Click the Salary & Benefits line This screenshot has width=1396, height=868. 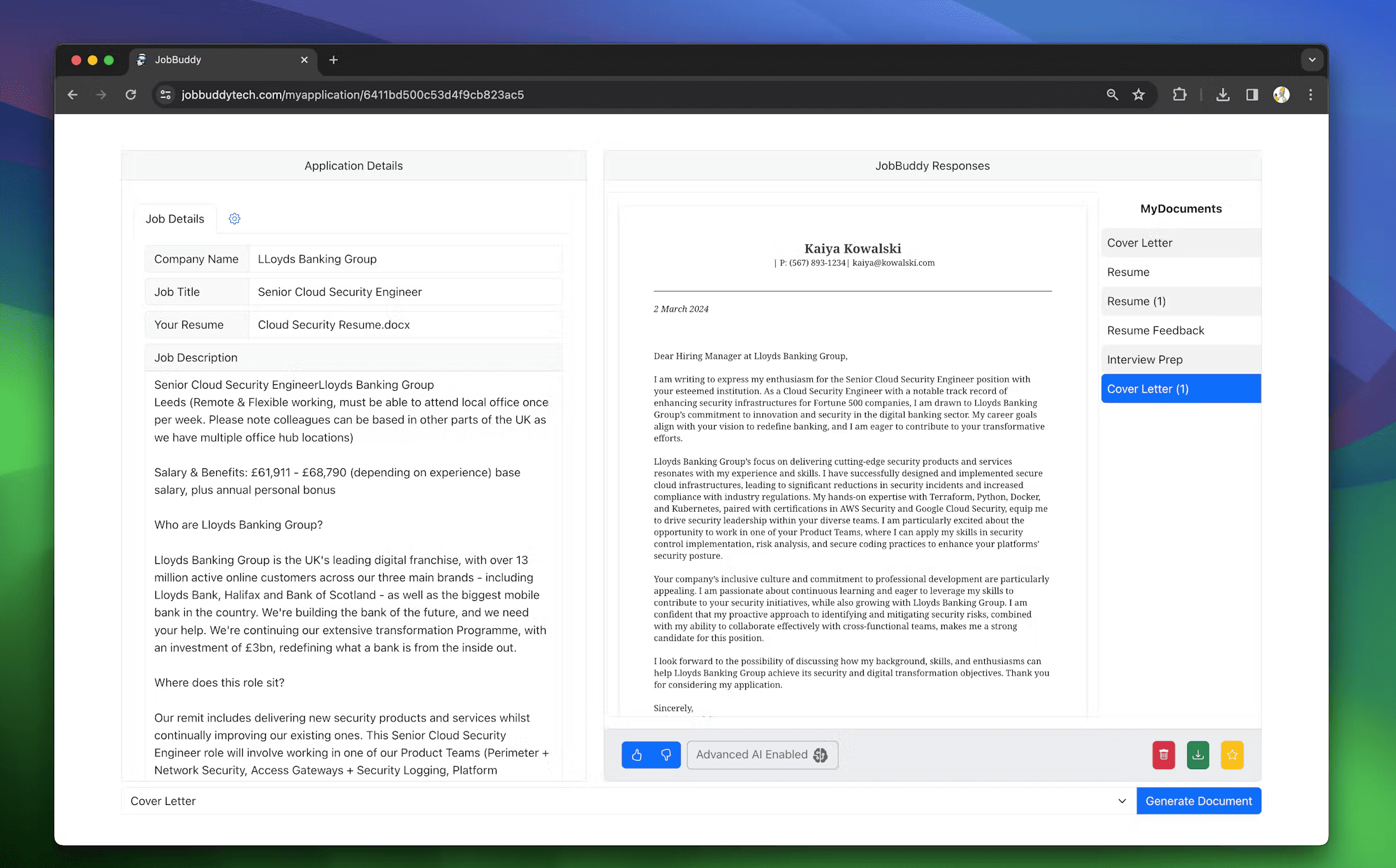point(337,481)
